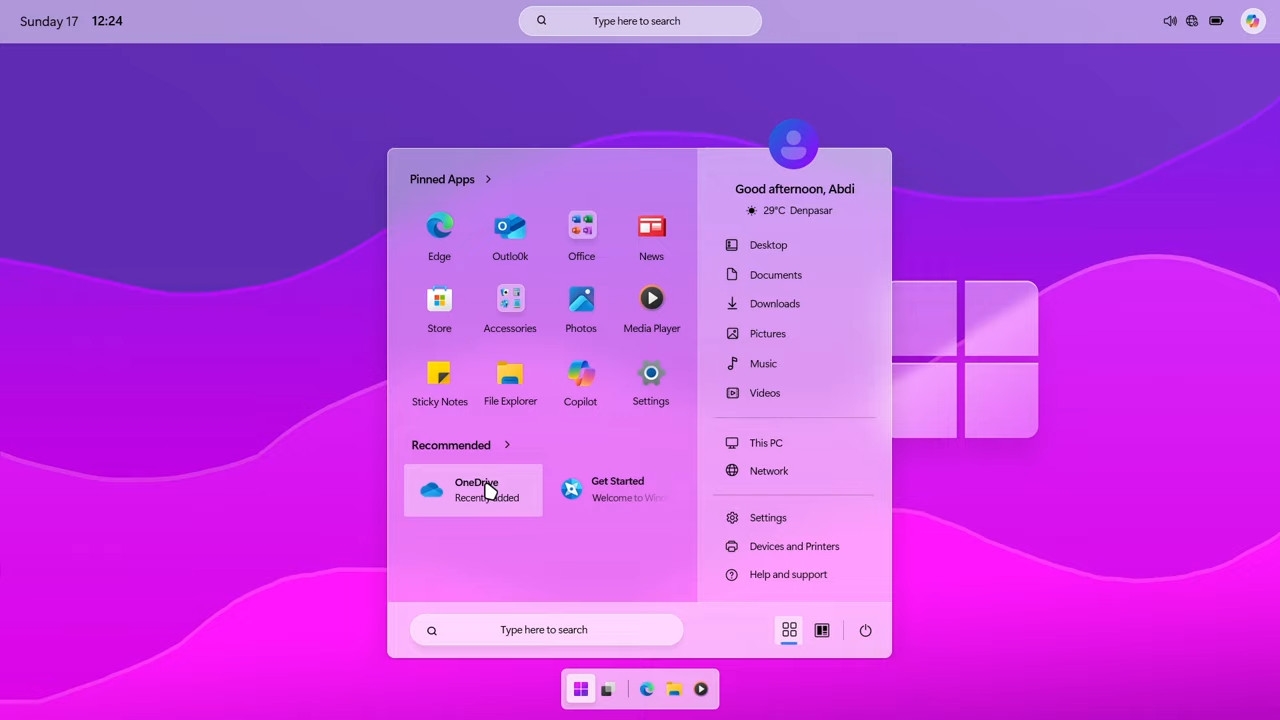
Task: Expand the Recommended section
Action: click(x=506, y=445)
